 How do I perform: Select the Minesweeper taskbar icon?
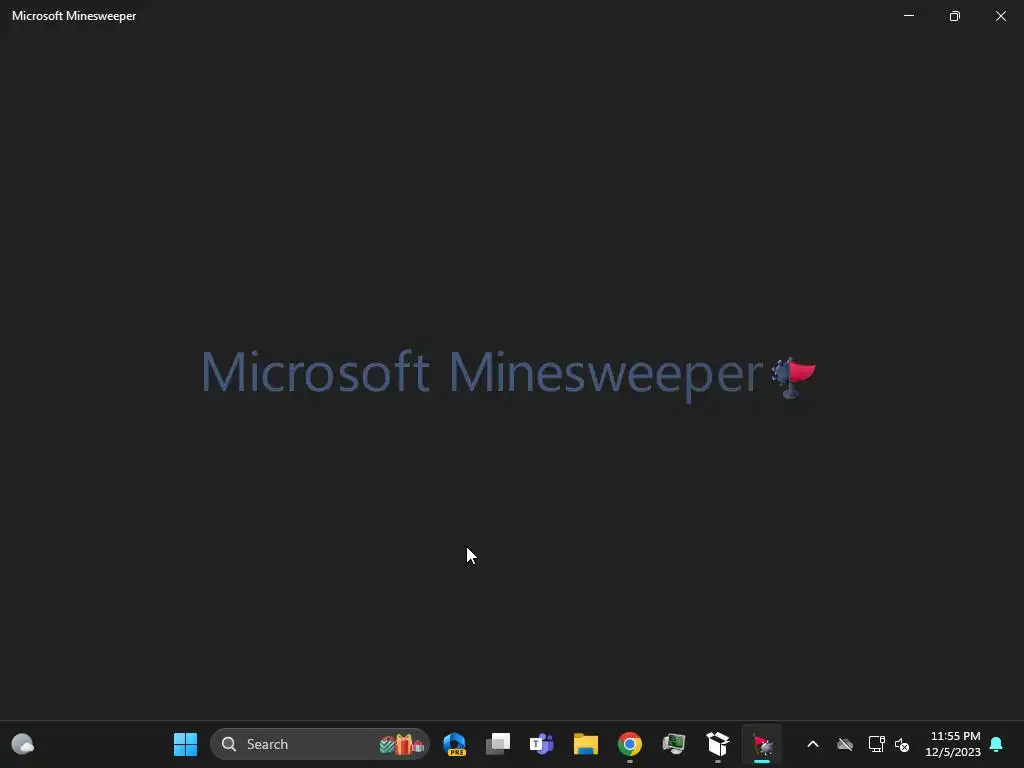(762, 744)
